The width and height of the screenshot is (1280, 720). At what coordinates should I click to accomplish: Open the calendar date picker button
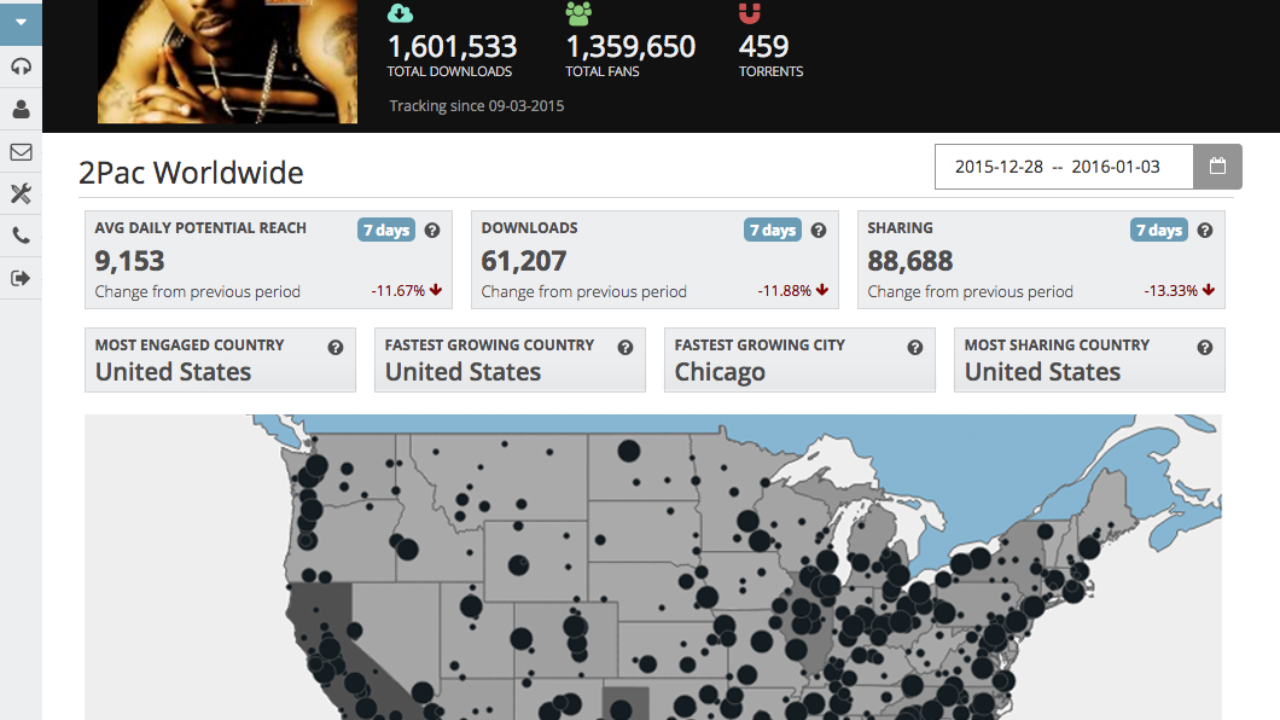1217,167
